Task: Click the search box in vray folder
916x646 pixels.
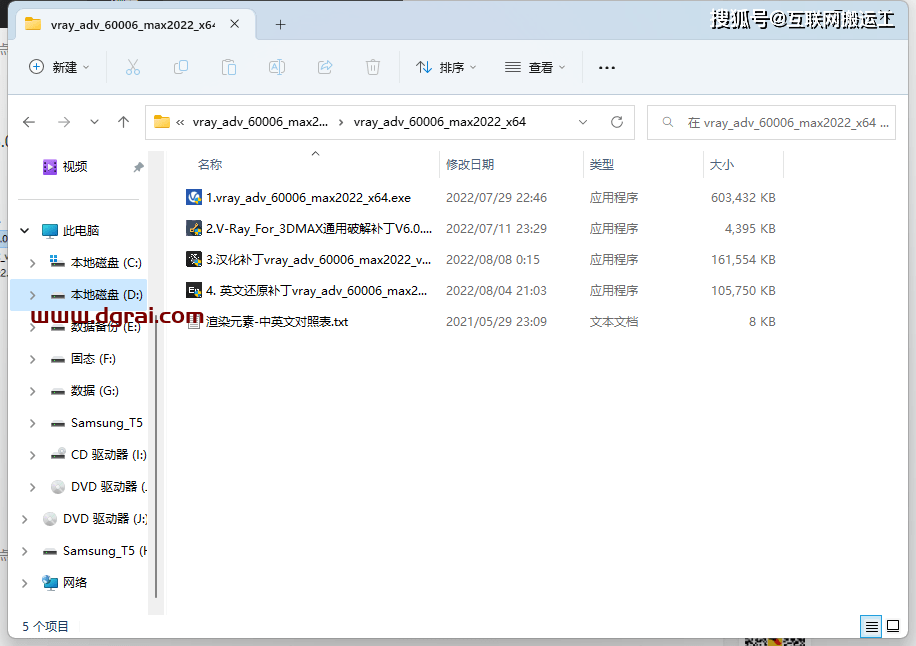Action: point(771,123)
